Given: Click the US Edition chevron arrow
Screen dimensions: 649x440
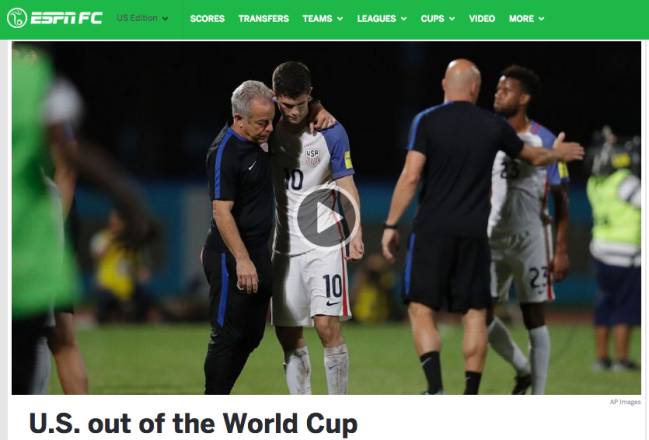Looking at the screenshot, I should (x=165, y=19).
